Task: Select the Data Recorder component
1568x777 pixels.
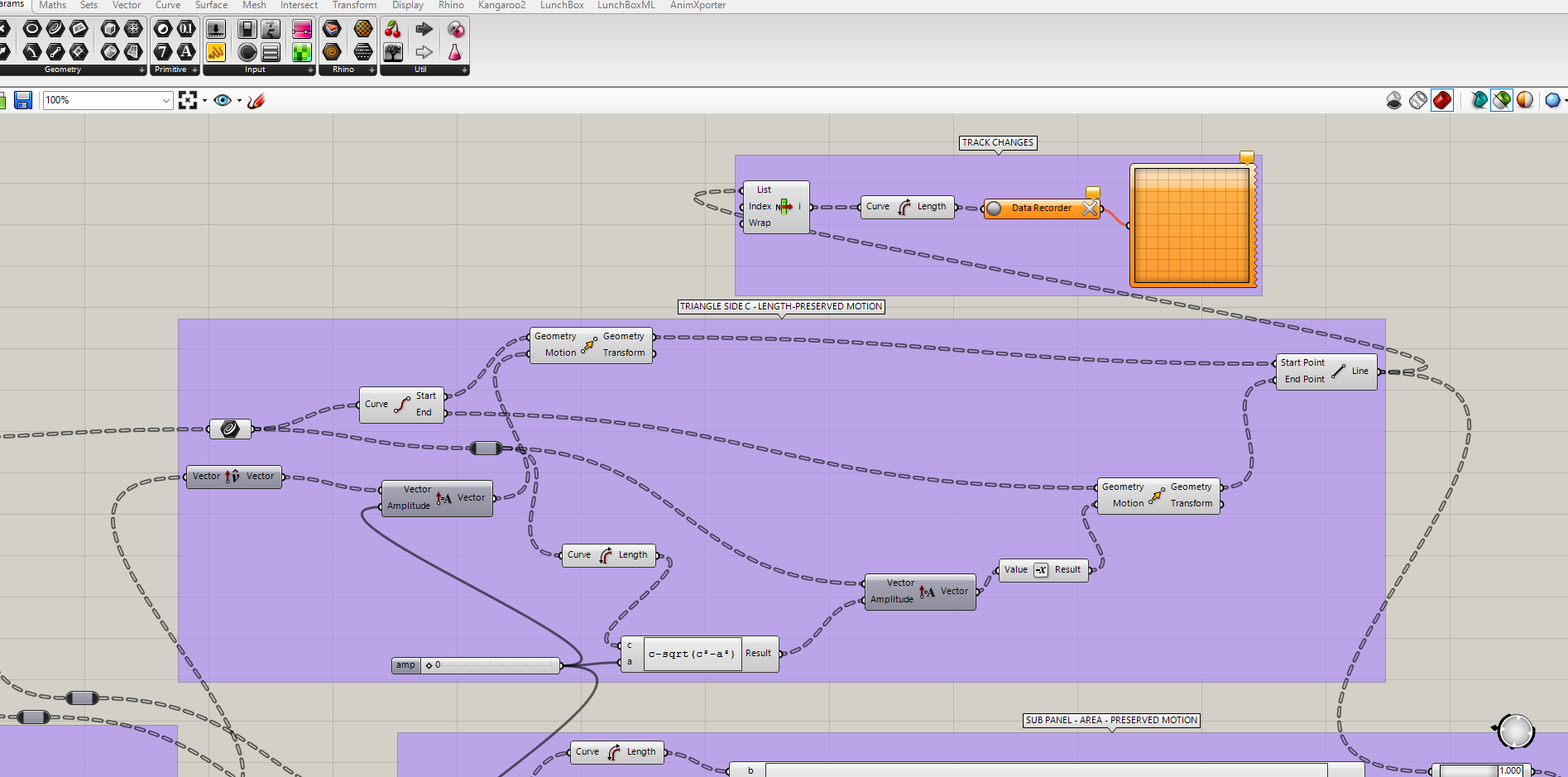Action: tap(1043, 209)
